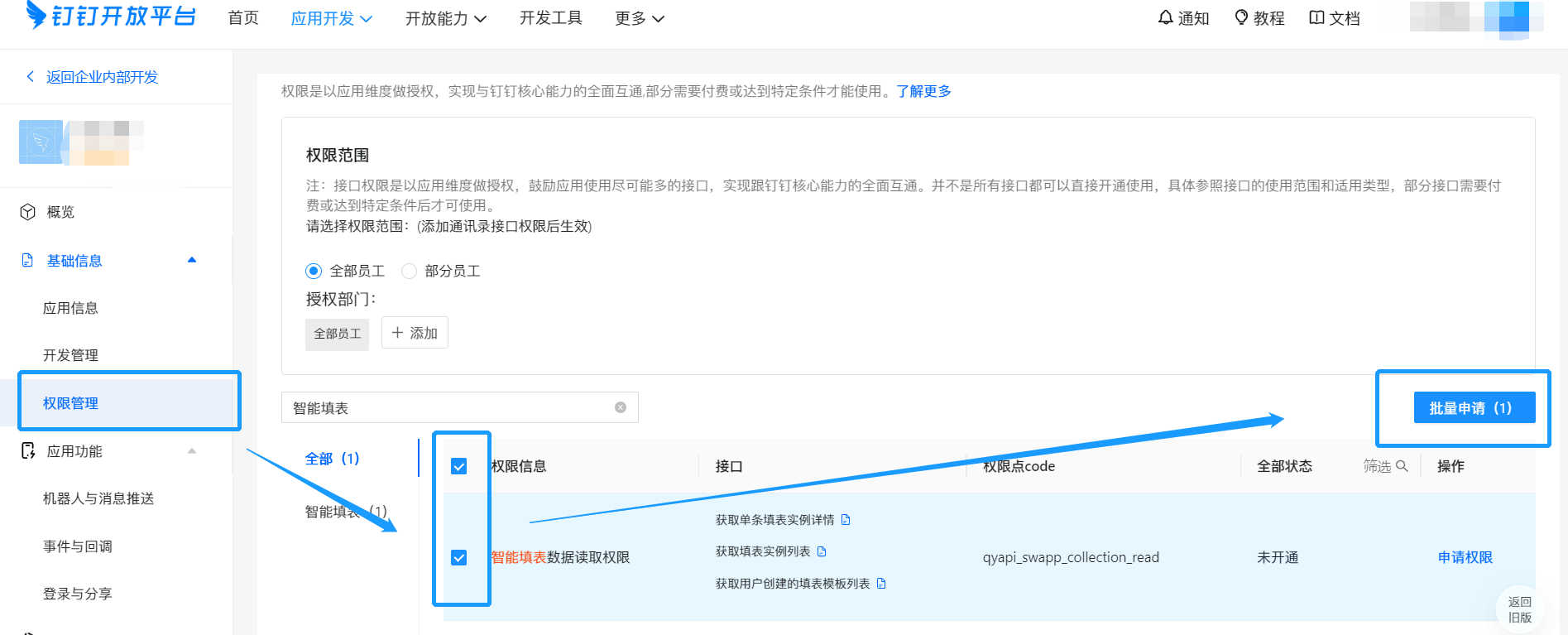This screenshot has width=1568, height=635.
Task: Collapse the 应用功能 section arrow
Action: [192, 451]
